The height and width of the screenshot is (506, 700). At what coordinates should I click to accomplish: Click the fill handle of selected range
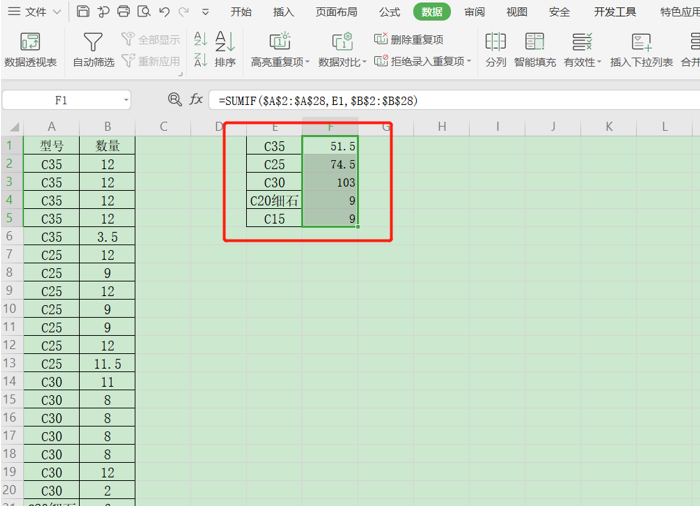pyautogui.click(x=358, y=227)
